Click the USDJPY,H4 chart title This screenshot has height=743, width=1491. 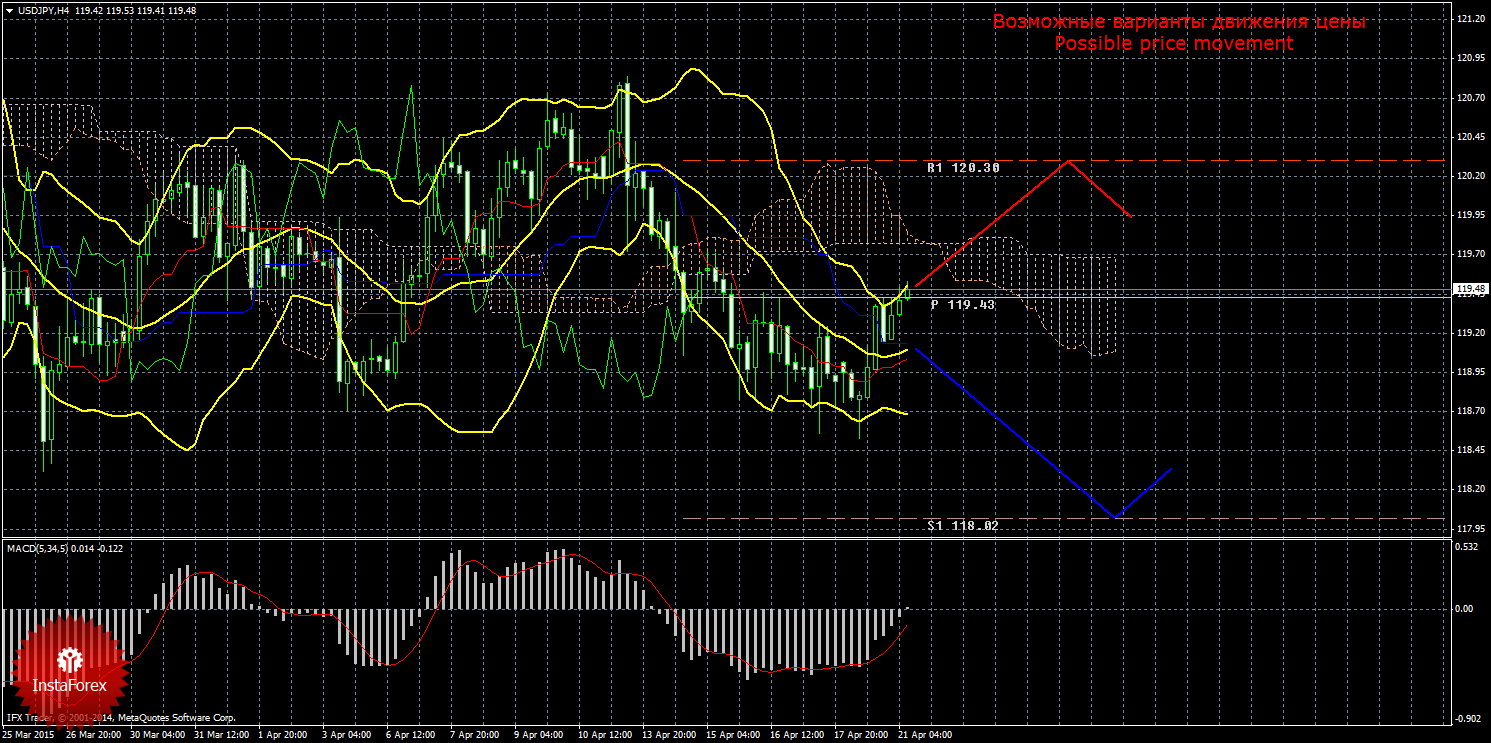42,10
